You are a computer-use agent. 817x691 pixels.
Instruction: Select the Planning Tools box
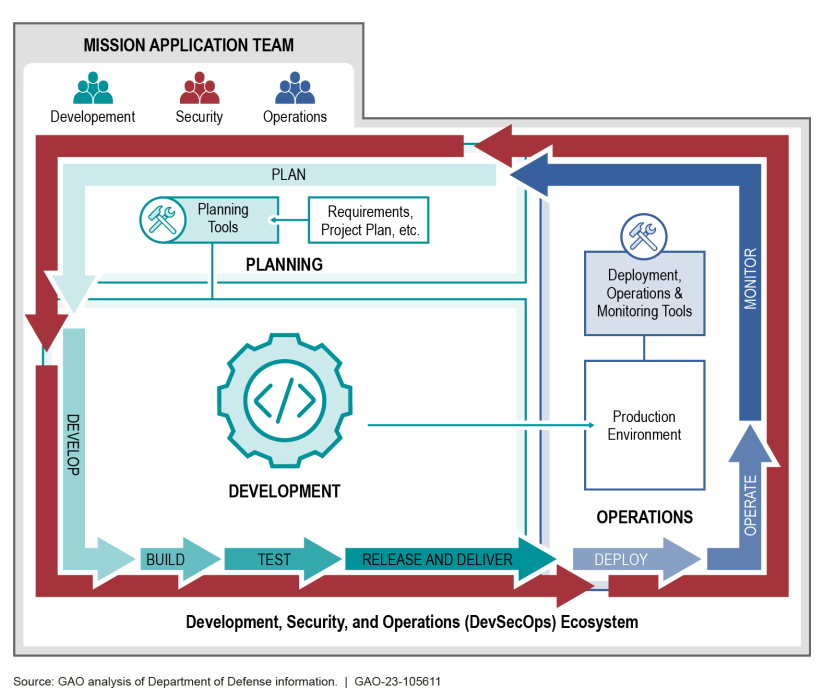click(209, 219)
